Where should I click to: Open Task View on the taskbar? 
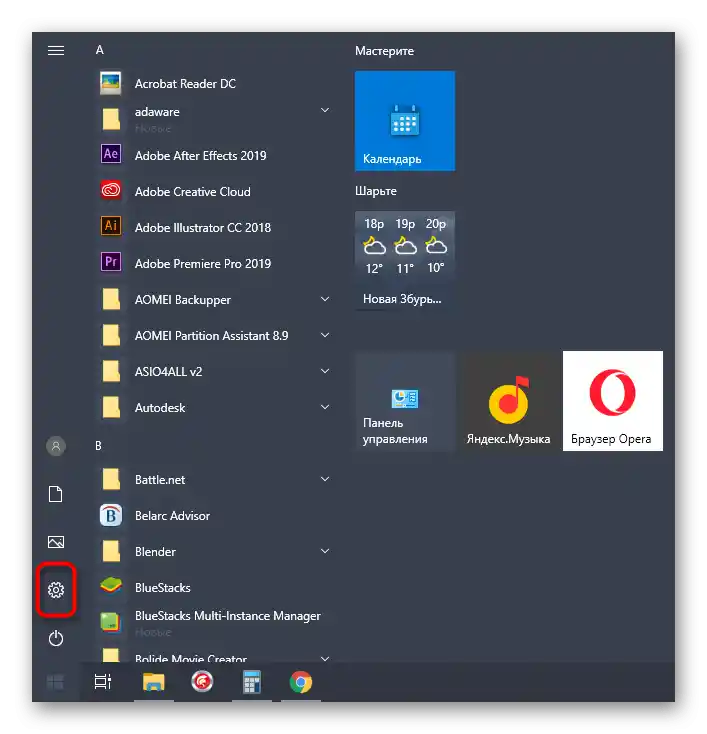[103, 682]
